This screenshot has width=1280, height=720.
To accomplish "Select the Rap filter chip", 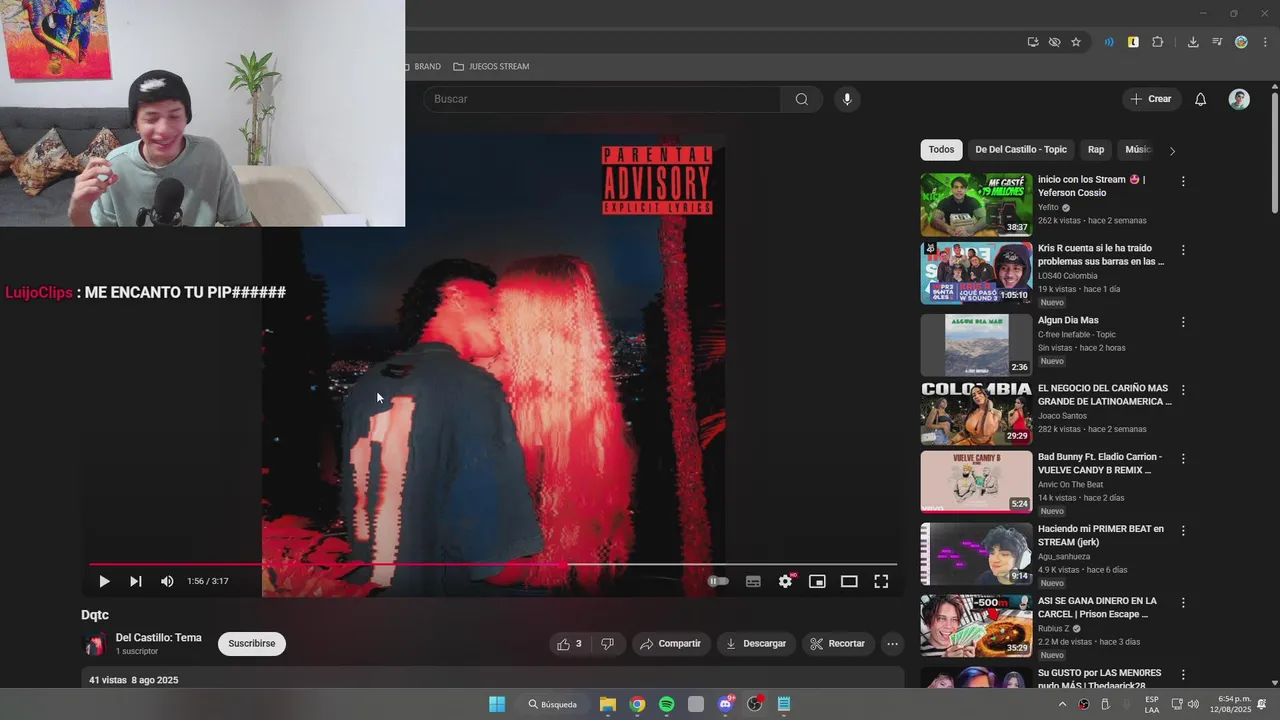I will coord(1096,150).
